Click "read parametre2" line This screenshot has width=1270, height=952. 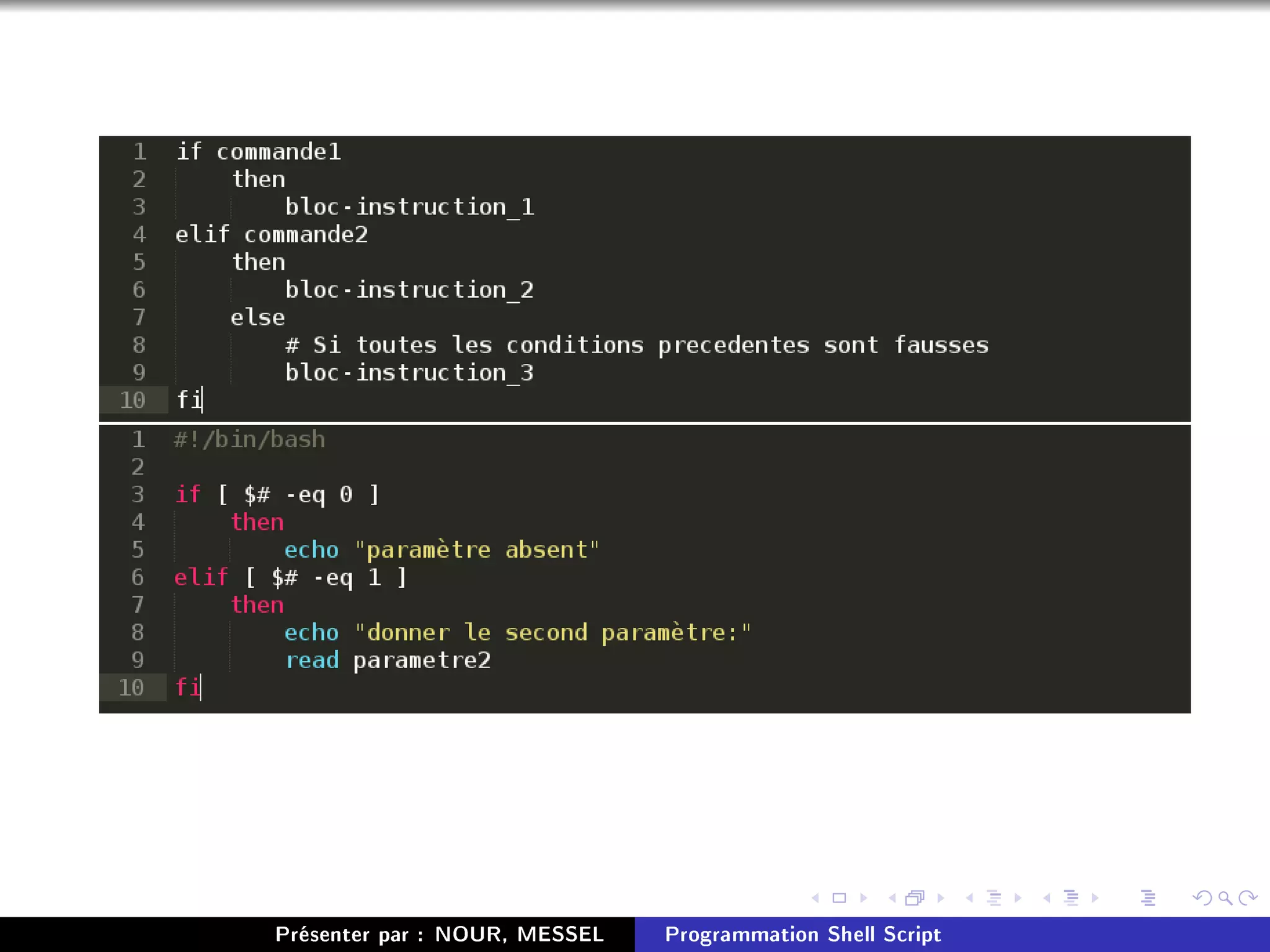pyautogui.click(x=388, y=660)
